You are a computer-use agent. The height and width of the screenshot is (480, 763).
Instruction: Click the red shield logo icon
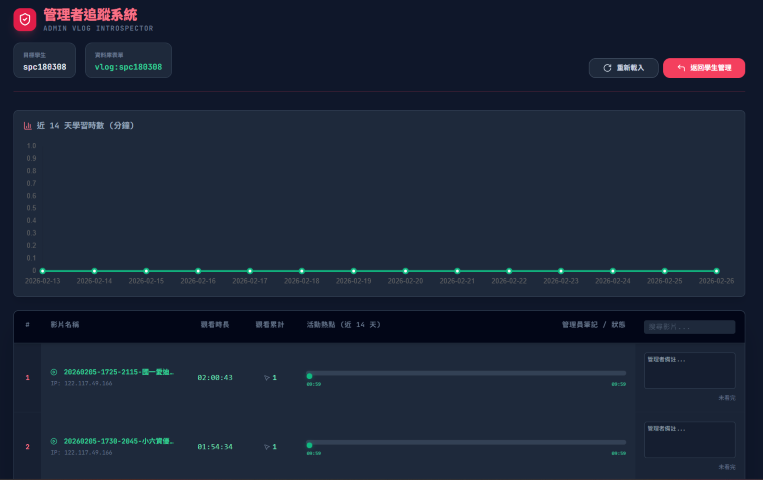click(24, 19)
